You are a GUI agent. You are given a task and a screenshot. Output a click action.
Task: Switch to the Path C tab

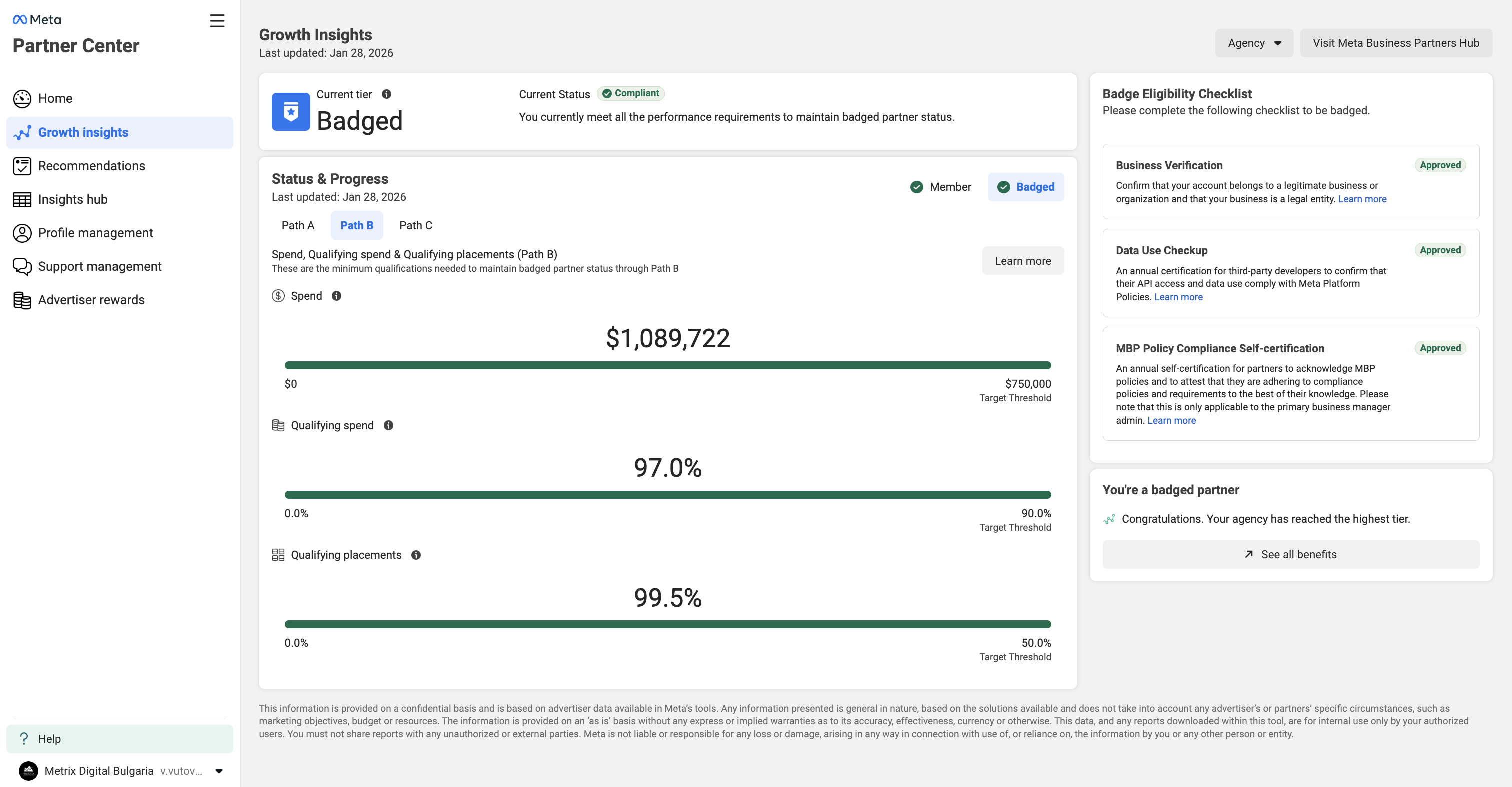pos(415,226)
